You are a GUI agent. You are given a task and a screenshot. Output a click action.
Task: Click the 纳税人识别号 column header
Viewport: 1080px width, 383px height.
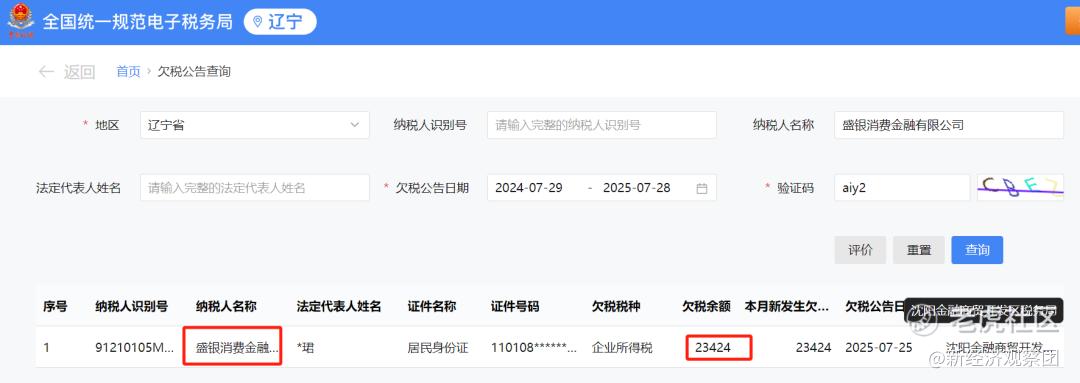[132, 307]
